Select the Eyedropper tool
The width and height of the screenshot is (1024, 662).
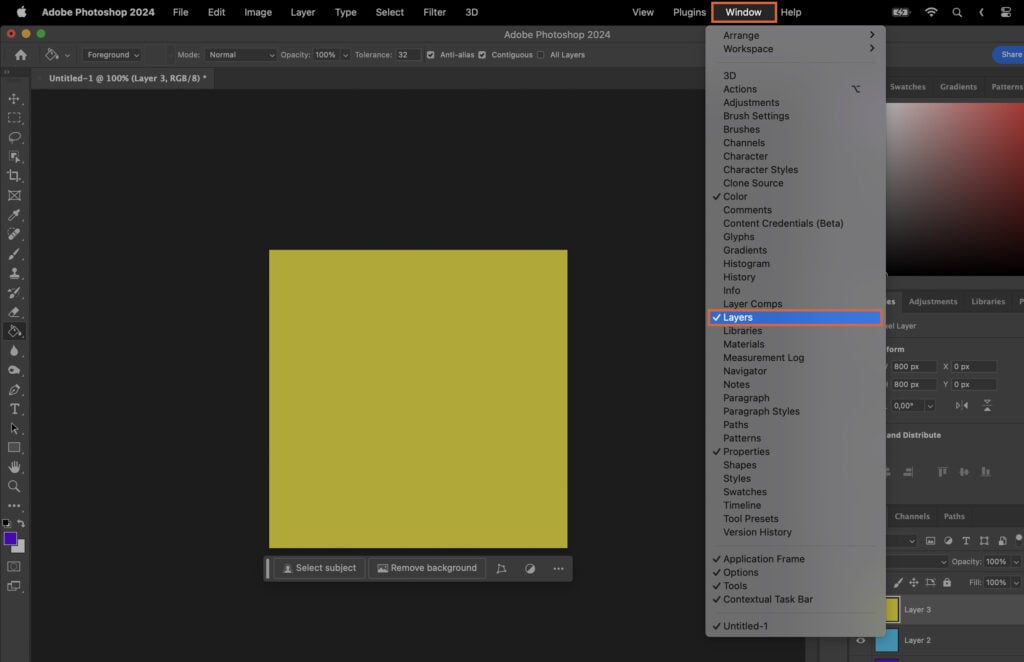click(x=14, y=215)
